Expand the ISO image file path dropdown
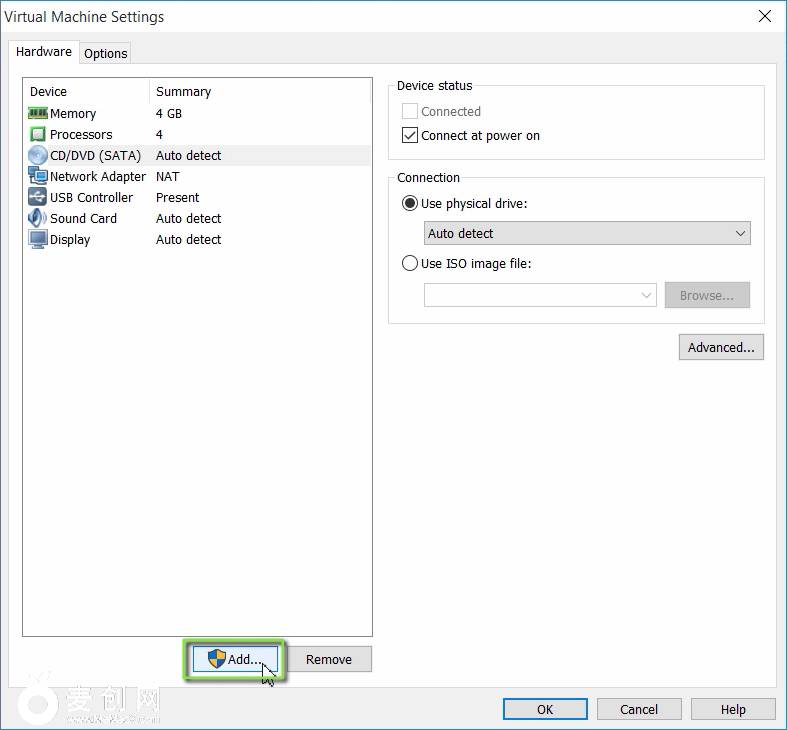Image resolution: width=787 pixels, height=730 pixels. point(646,296)
